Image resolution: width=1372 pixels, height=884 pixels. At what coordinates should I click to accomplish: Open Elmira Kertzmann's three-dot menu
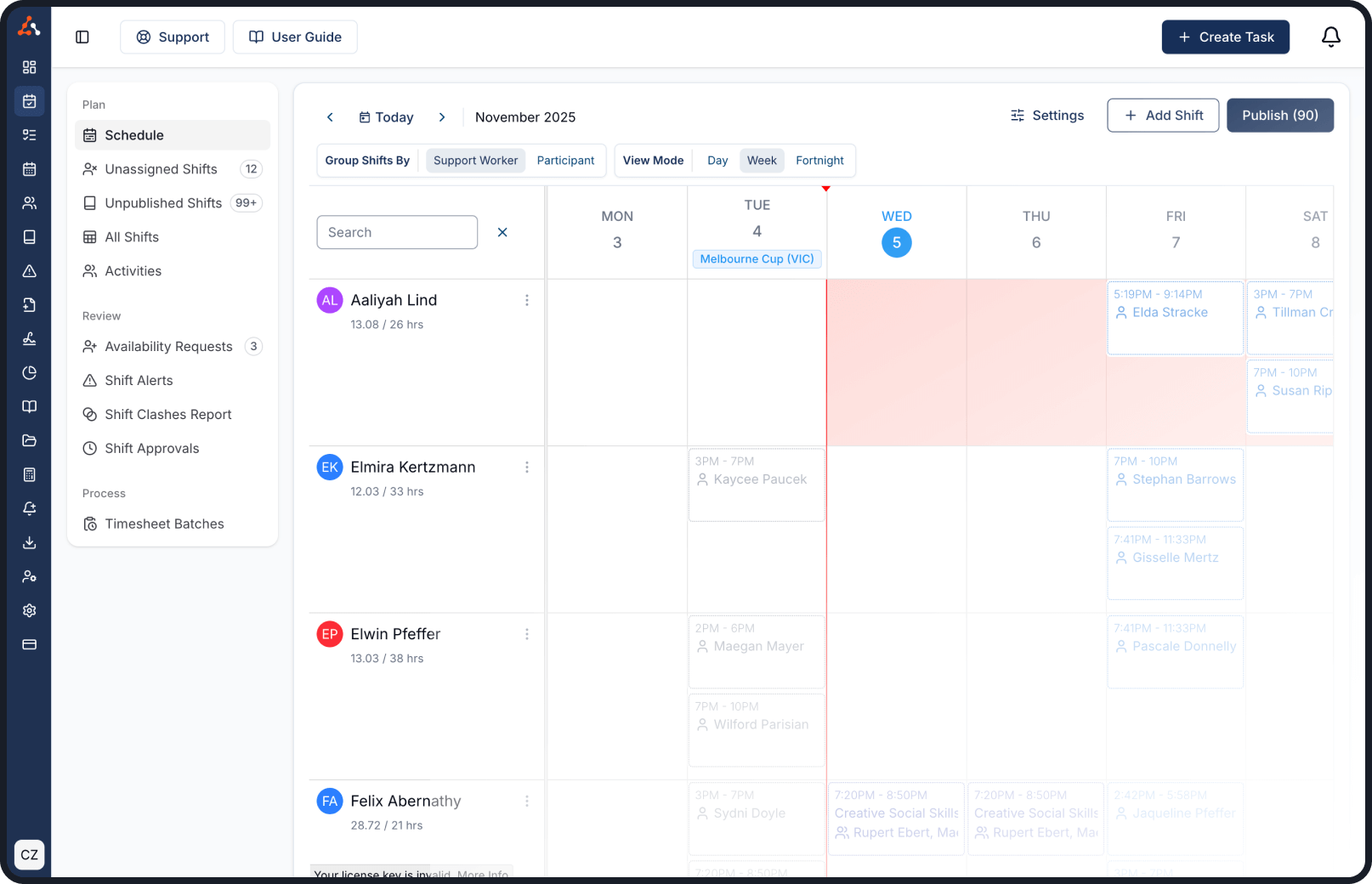[x=527, y=467]
